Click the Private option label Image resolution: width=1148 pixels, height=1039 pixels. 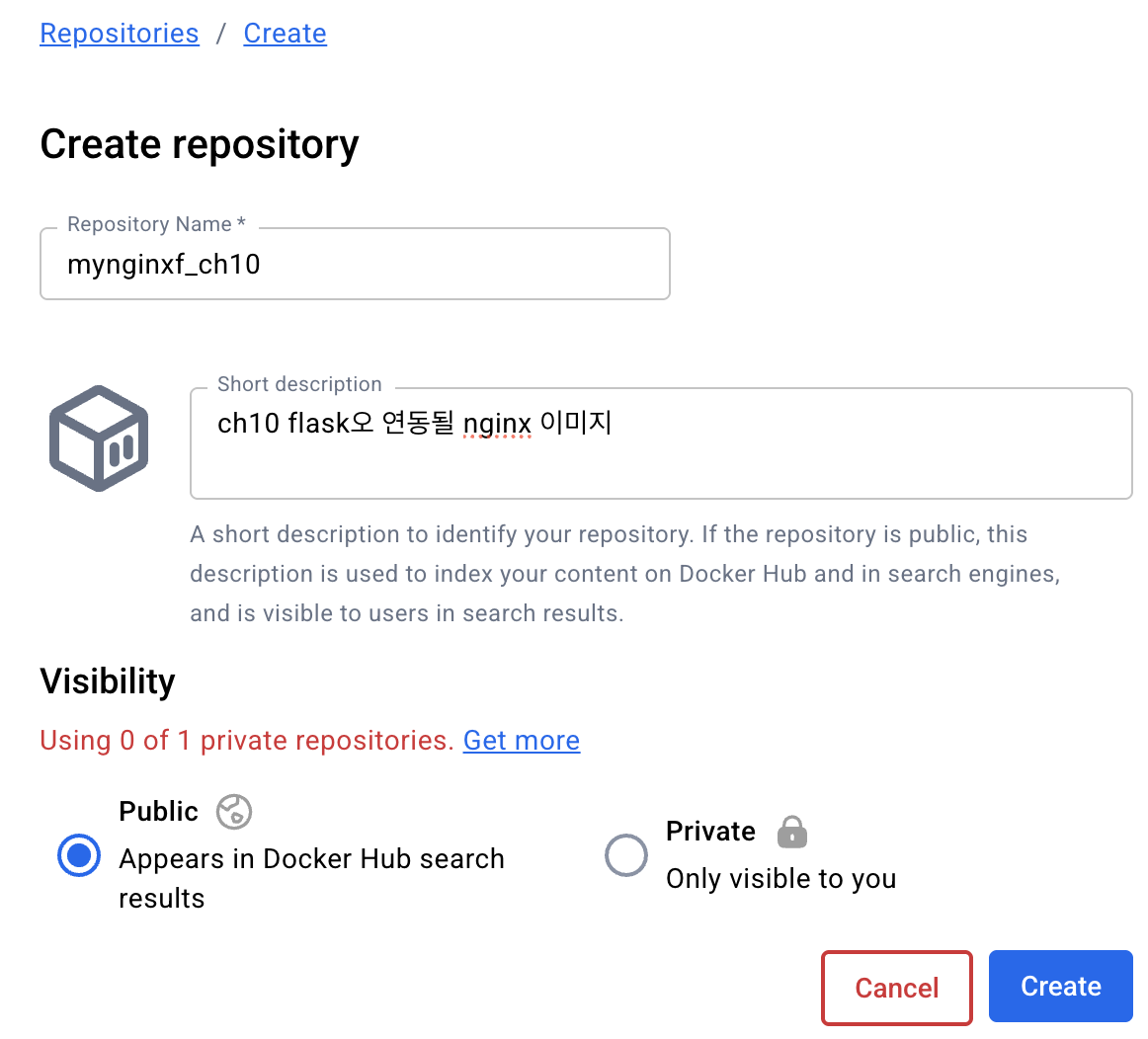click(710, 832)
